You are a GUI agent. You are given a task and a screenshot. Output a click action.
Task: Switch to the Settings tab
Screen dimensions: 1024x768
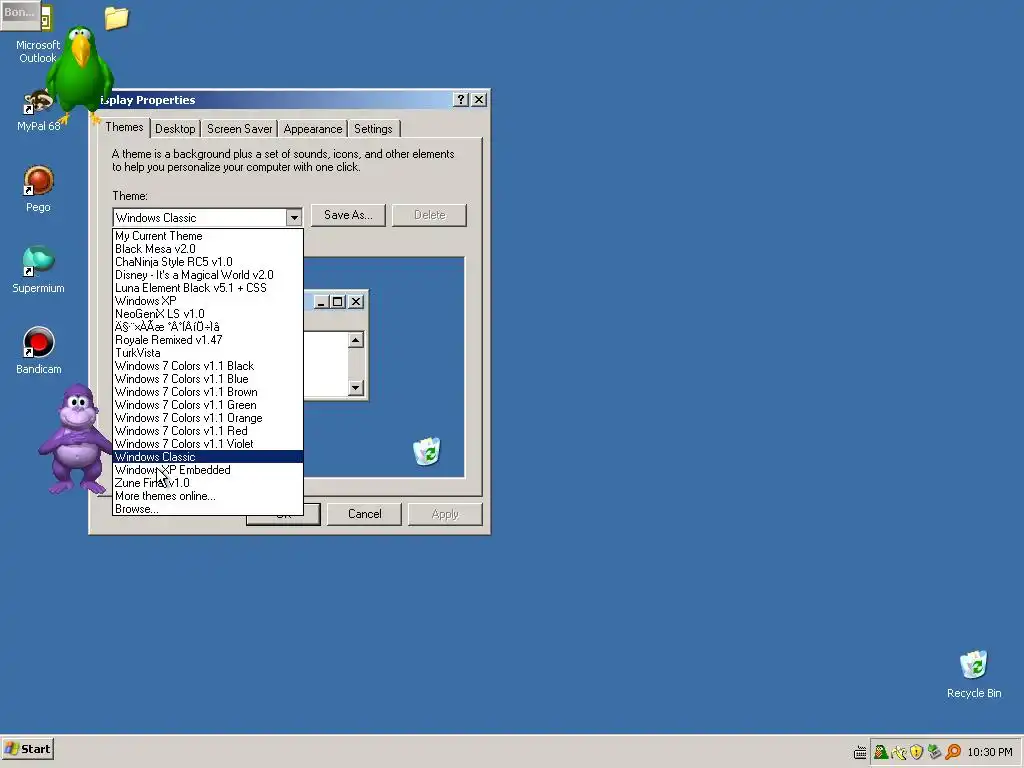click(x=373, y=129)
